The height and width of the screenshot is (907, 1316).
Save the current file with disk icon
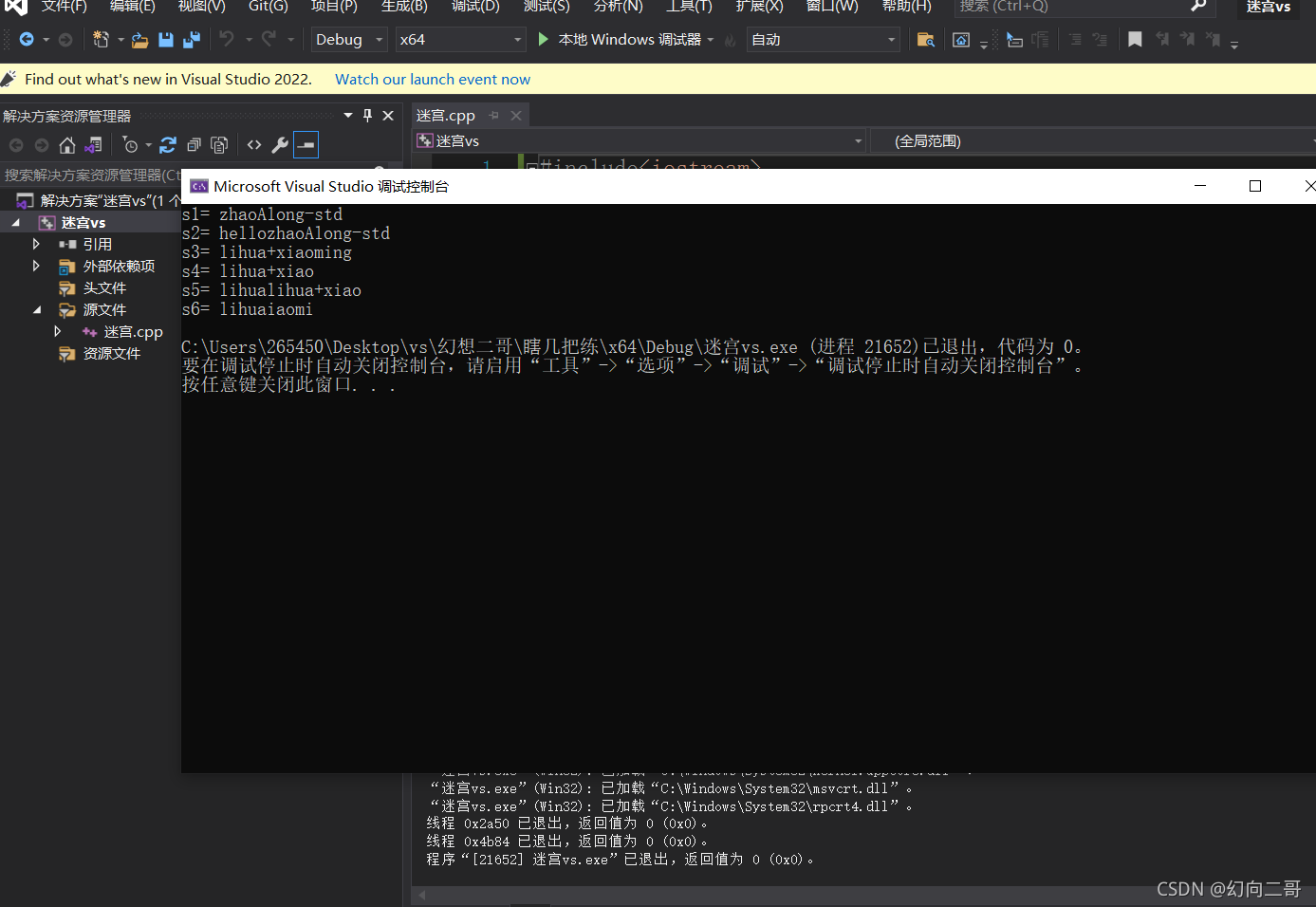point(166,40)
